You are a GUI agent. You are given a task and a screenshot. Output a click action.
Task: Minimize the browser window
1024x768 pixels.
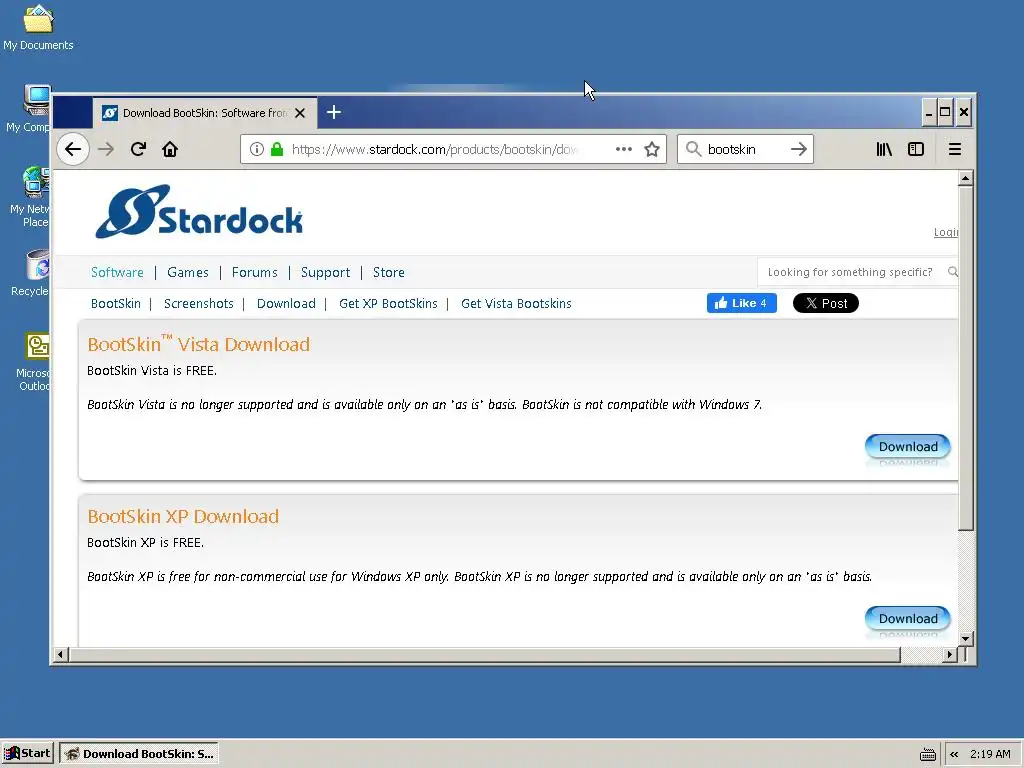point(929,112)
